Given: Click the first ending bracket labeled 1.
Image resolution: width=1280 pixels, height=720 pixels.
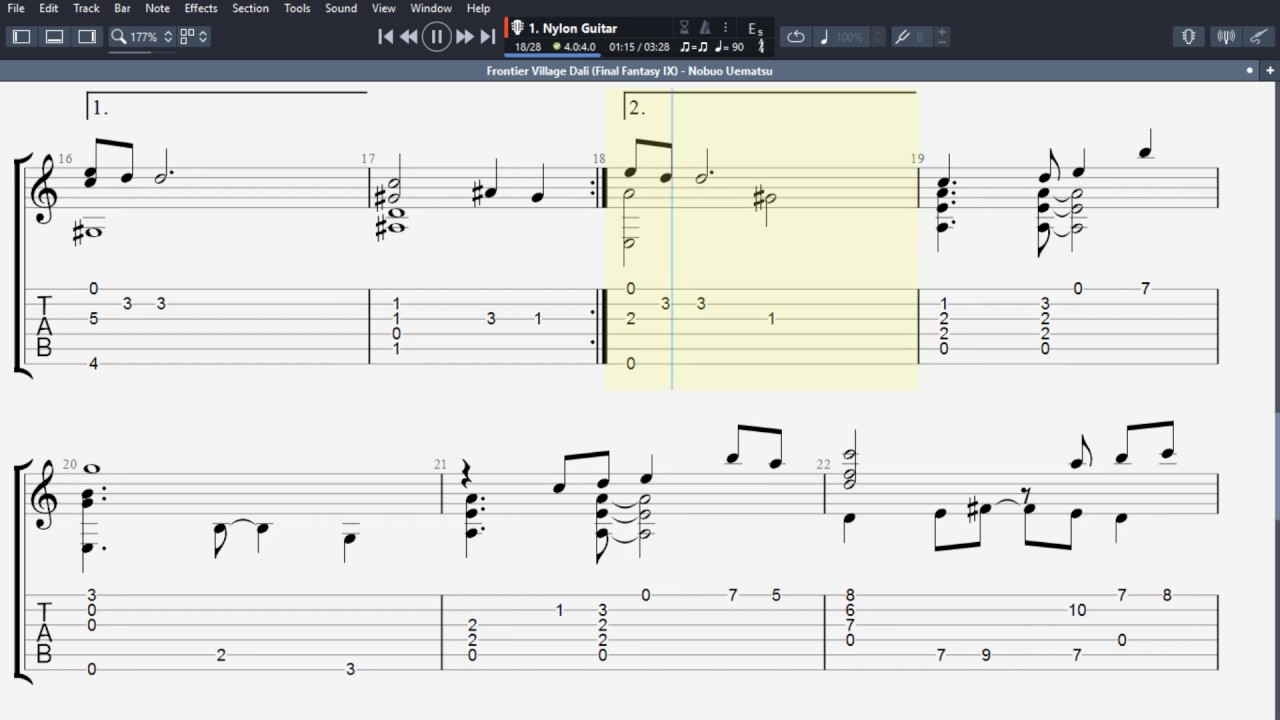Looking at the screenshot, I should (227, 106).
